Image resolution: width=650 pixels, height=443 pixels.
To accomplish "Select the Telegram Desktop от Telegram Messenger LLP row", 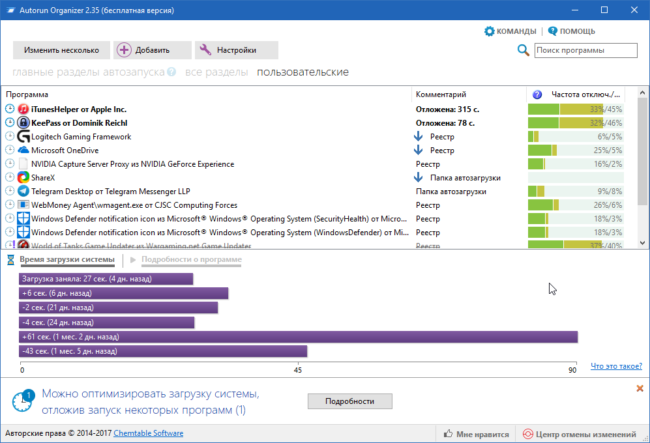I will [x=314, y=191].
